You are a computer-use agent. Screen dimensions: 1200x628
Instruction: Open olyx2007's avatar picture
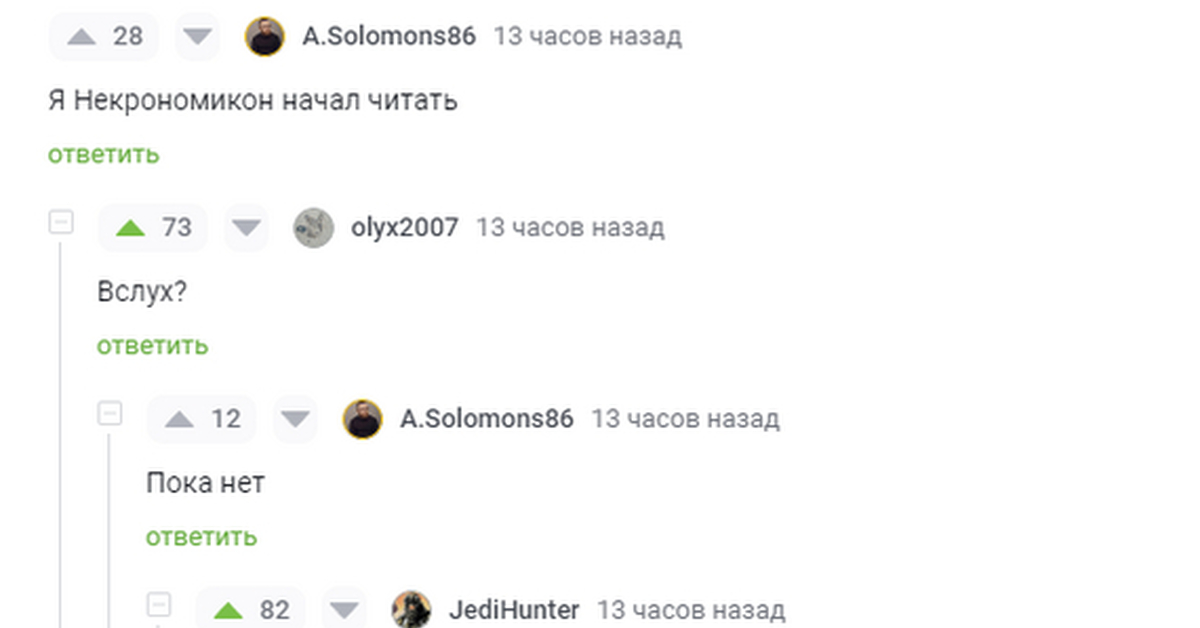pyautogui.click(x=313, y=228)
